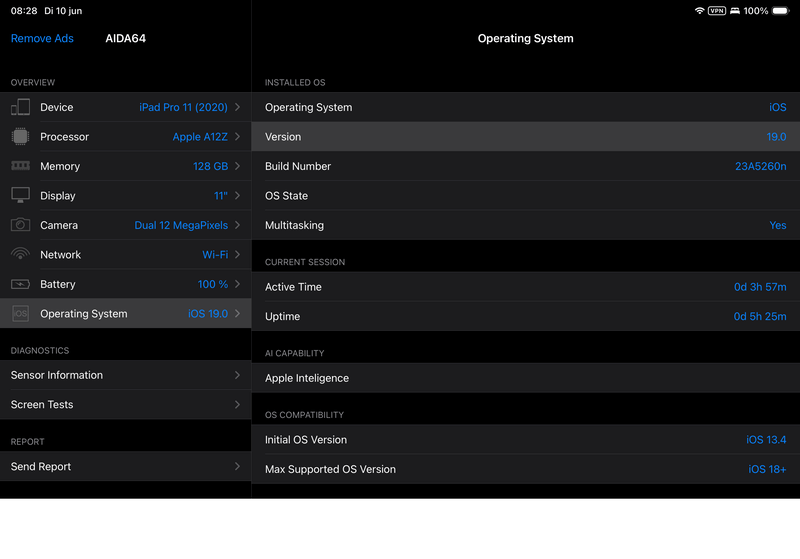Select the OS State row
Viewport: 800px width, 559px height.
click(x=526, y=196)
